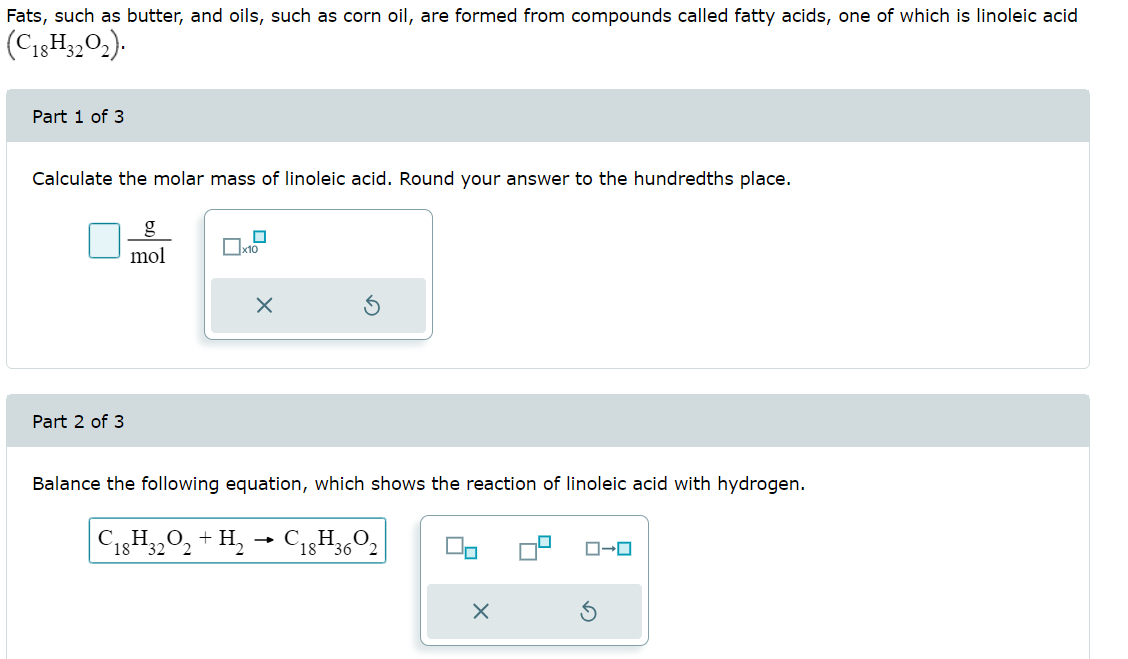Click the highlighted subscript square in Part 2

tap(471, 552)
